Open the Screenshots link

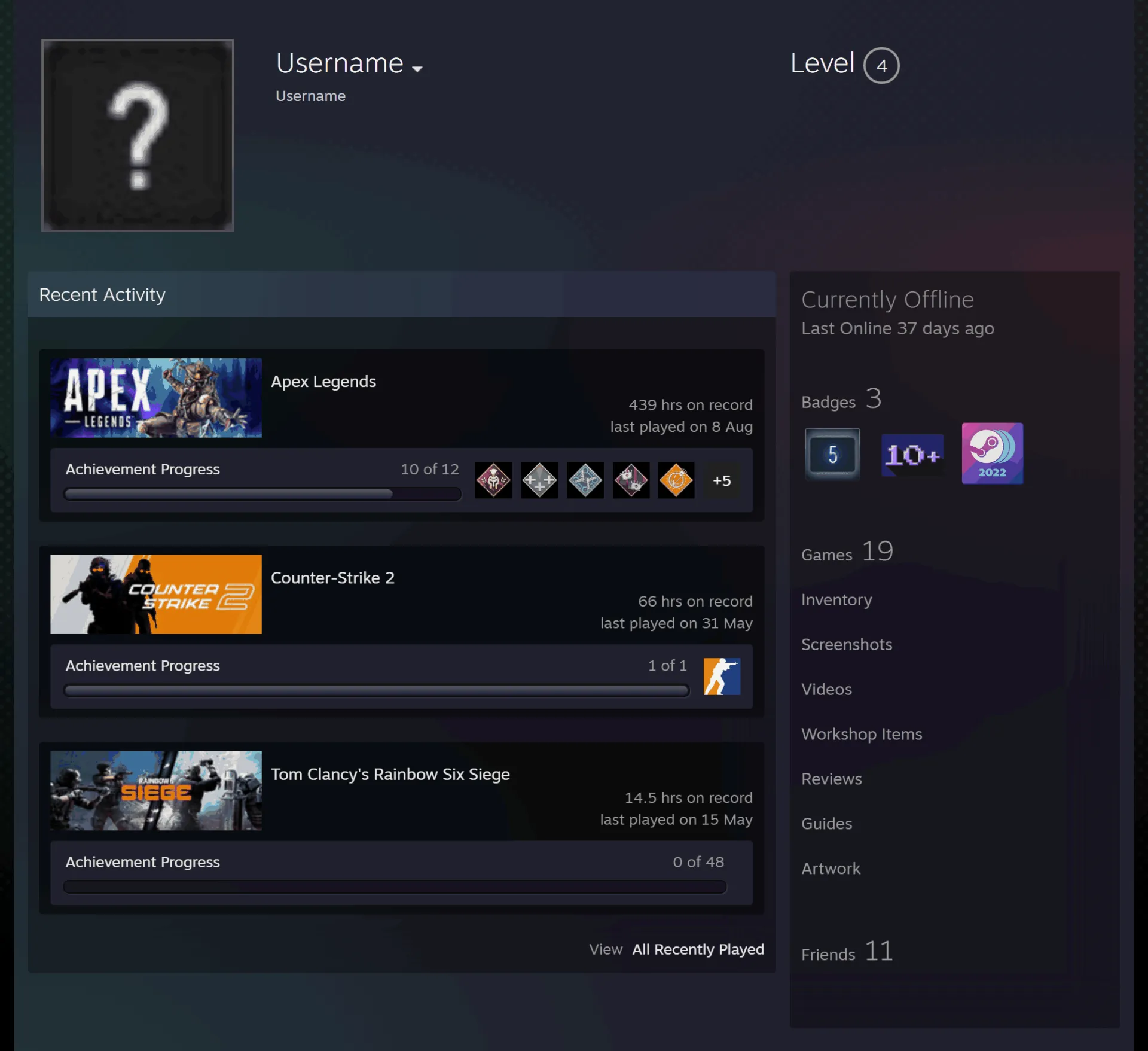pyautogui.click(x=847, y=644)
